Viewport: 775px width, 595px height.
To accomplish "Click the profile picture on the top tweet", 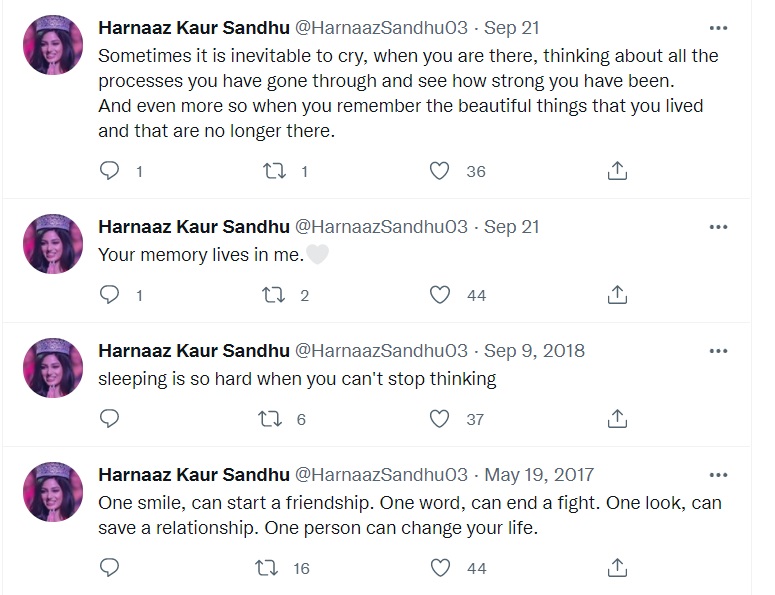I will (53, 42).
